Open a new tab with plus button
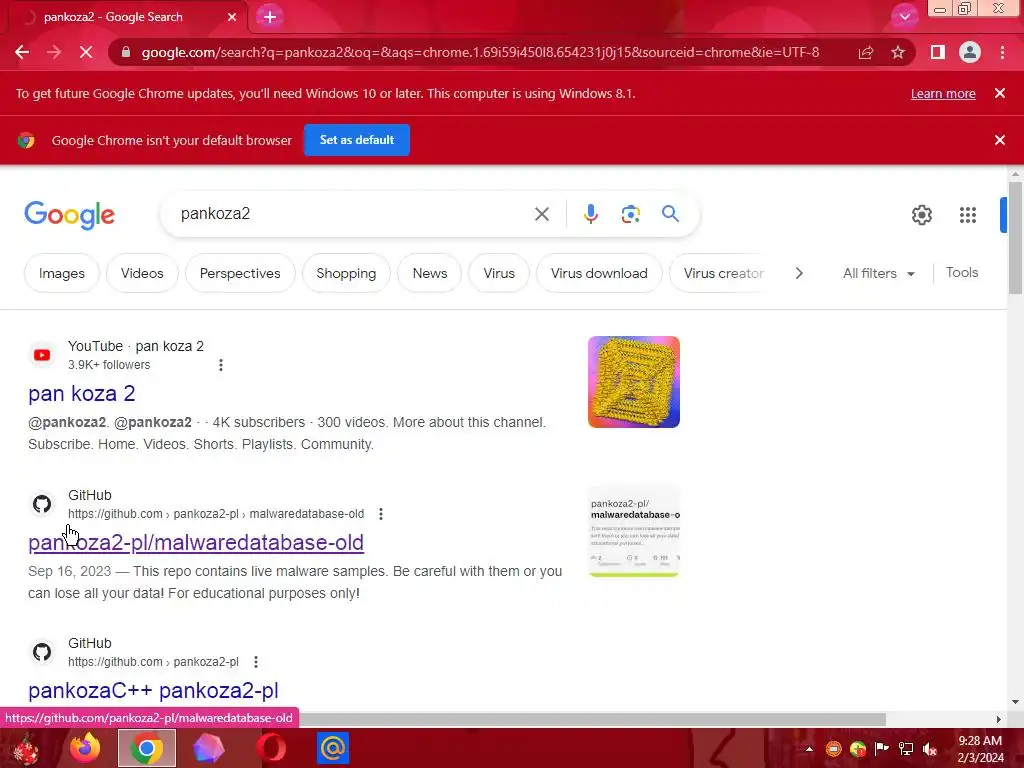Screen dimensions: 1024x768 [270, 17]
